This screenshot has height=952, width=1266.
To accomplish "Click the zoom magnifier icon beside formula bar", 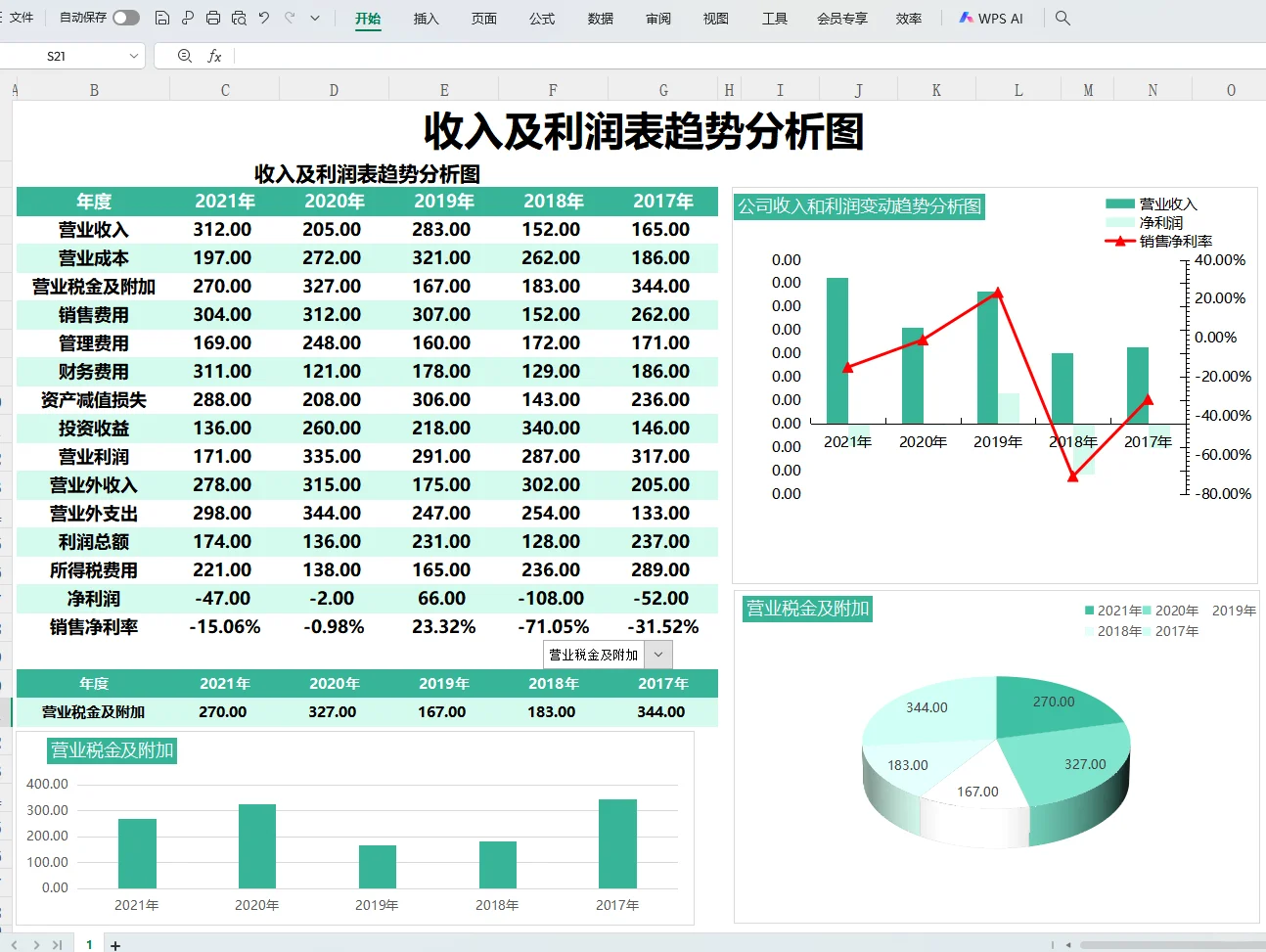I will coord(184,57).
